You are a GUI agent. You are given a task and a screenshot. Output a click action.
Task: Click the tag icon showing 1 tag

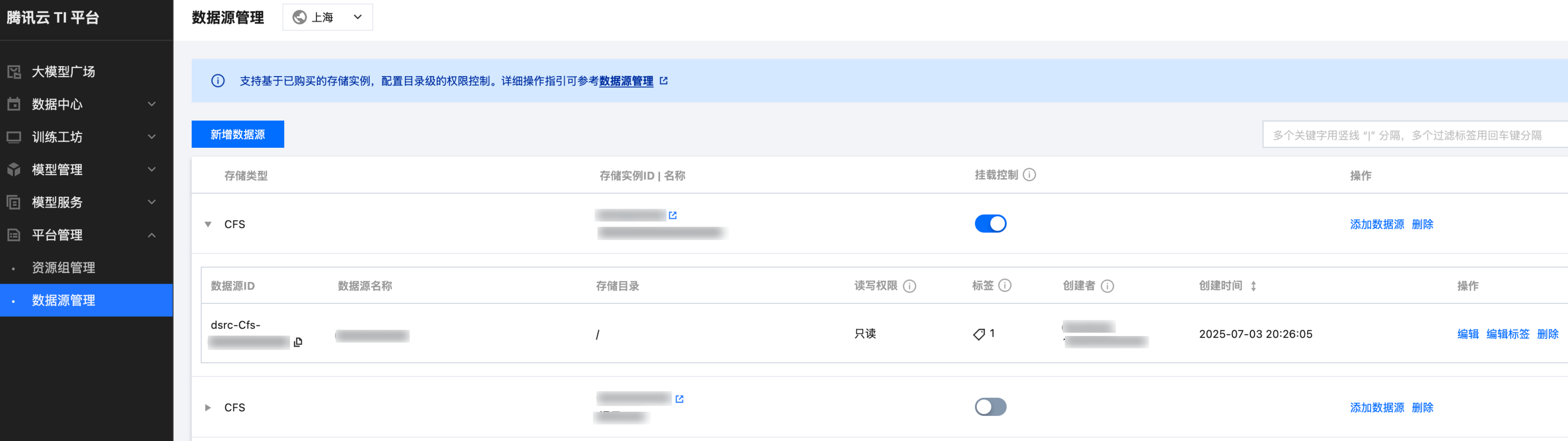[979, 334]
